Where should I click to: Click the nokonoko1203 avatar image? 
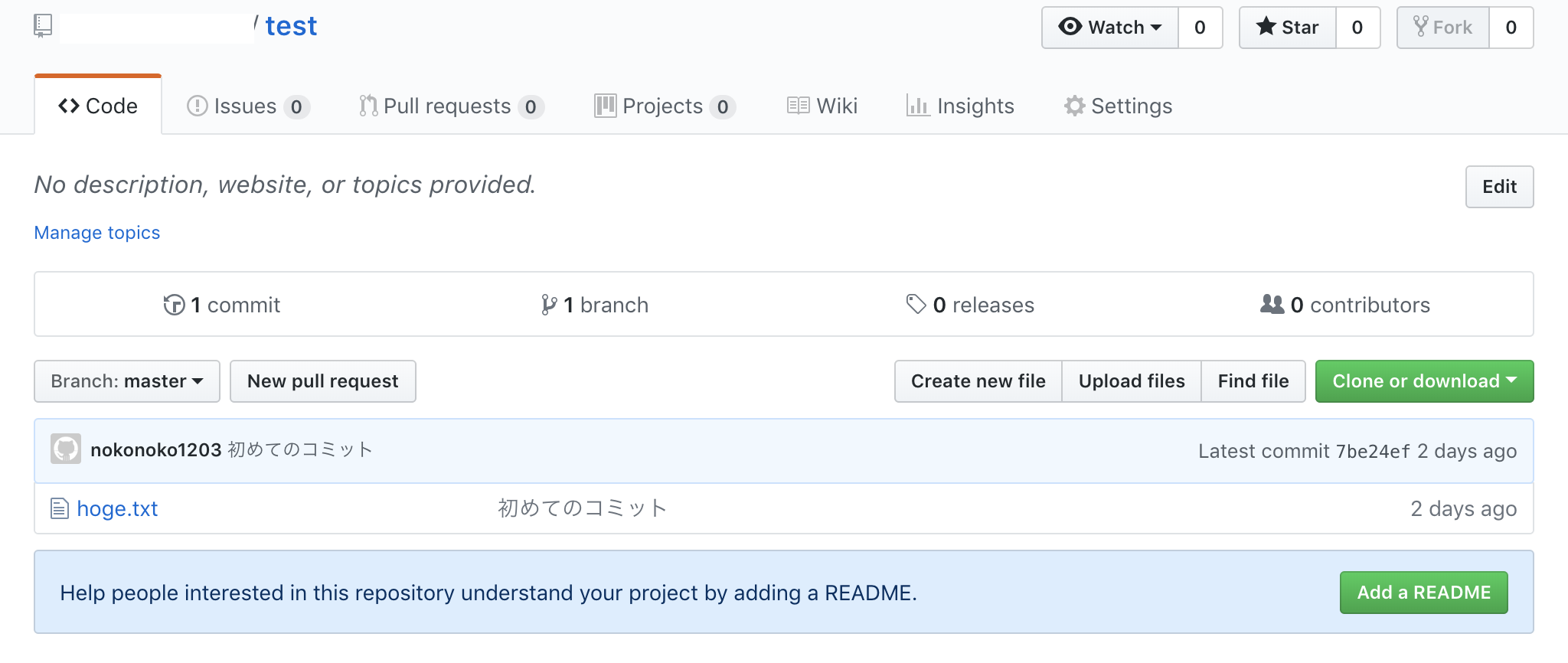pos(66,449)
